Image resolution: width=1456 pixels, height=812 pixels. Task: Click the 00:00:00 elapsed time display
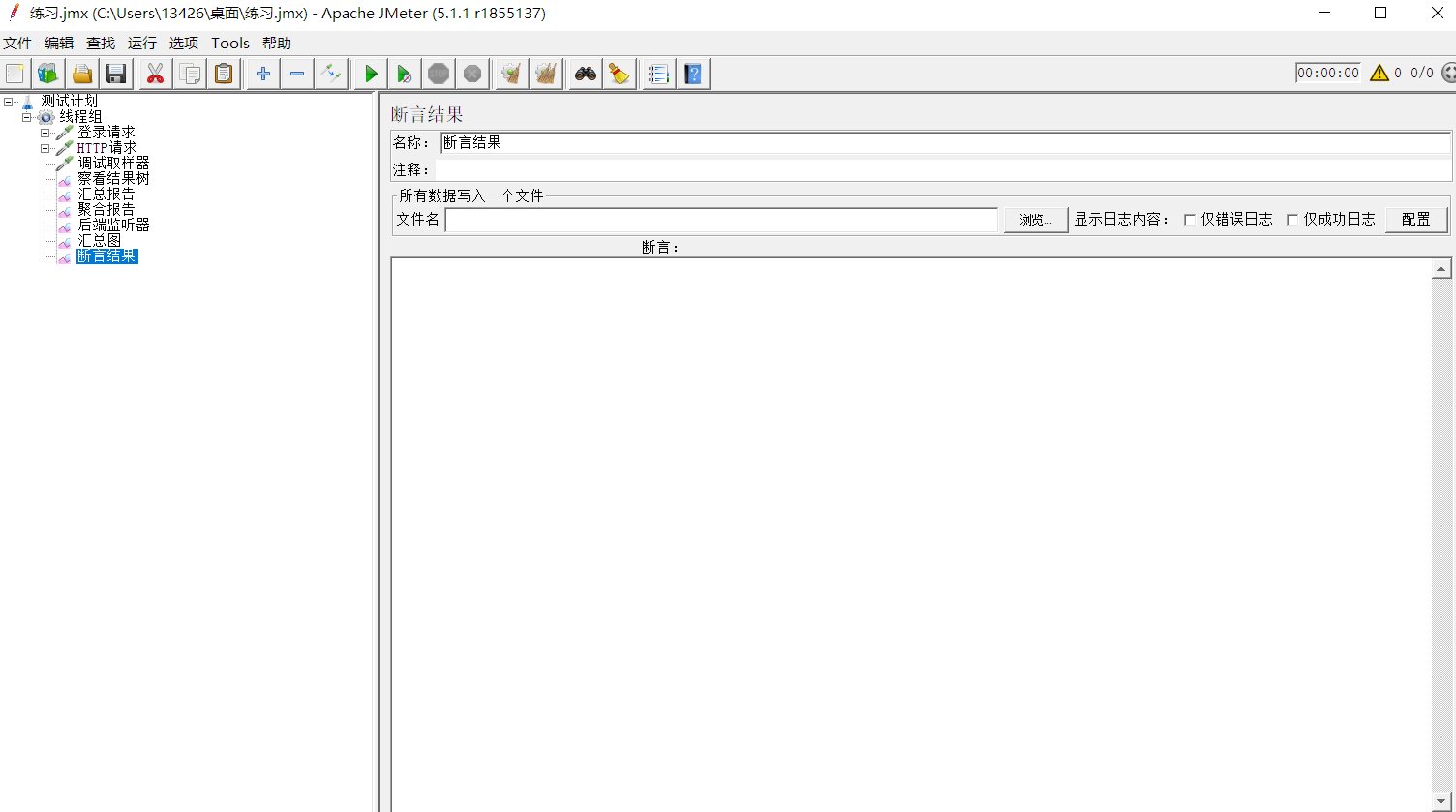click(x=1328, y=73)
